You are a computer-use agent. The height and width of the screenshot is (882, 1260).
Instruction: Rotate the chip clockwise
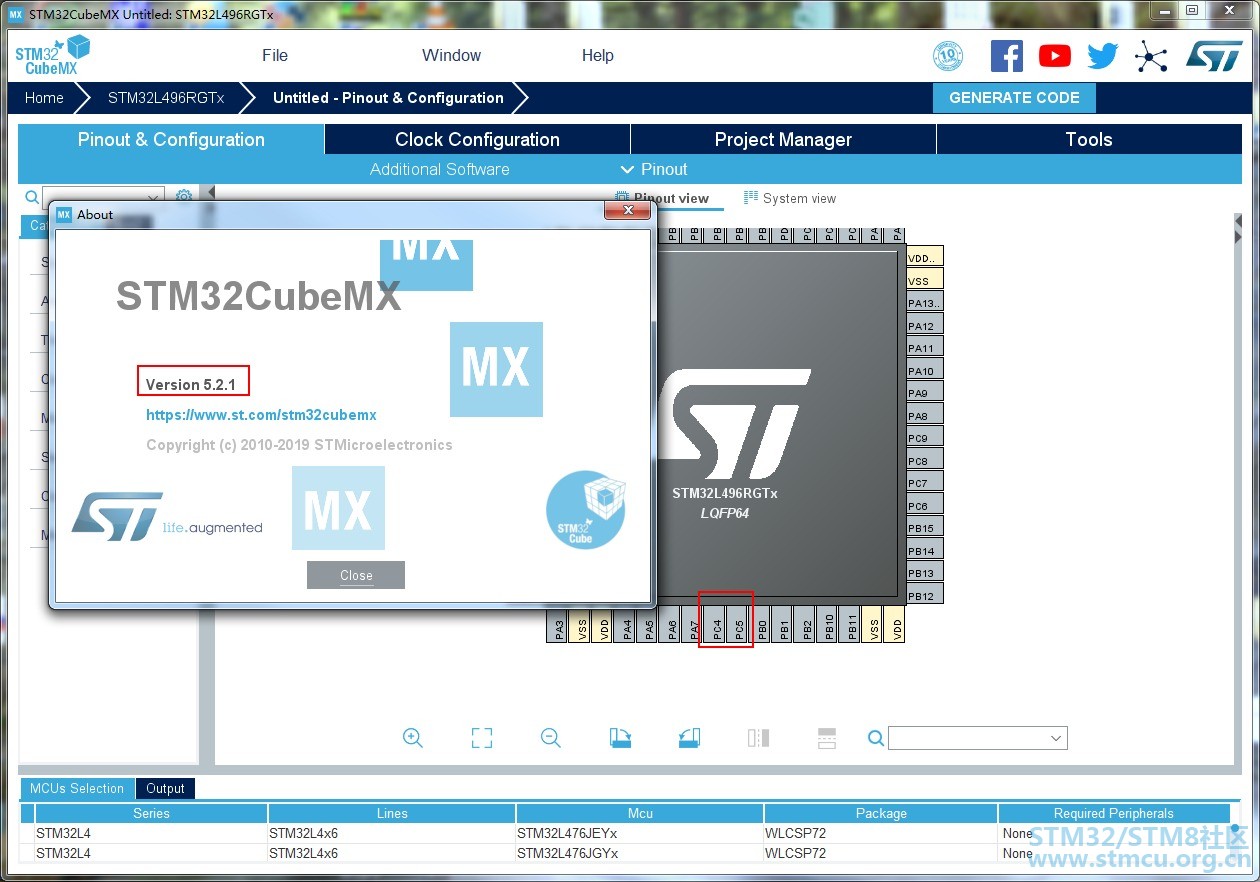(x=620, y=738)
